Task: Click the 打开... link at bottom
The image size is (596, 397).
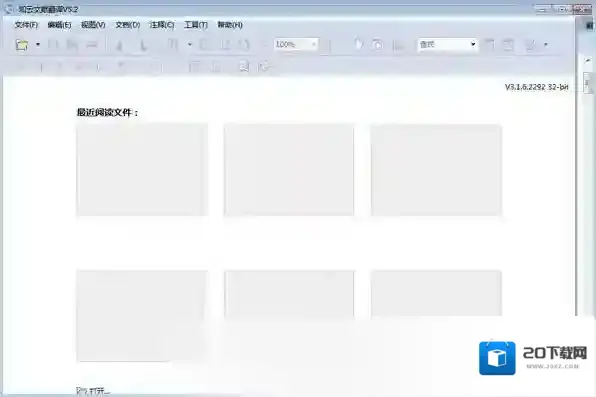Action: pyautogui.click(x=93, y=391)
